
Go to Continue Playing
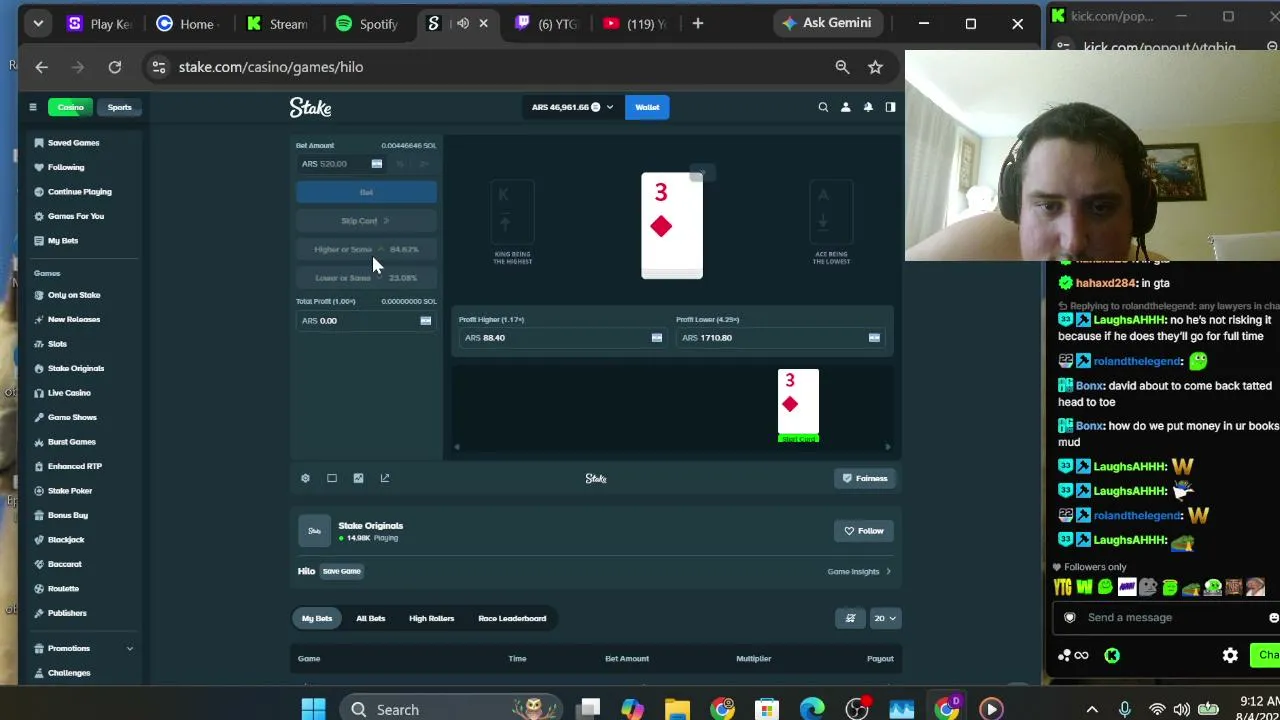(79, 192)
